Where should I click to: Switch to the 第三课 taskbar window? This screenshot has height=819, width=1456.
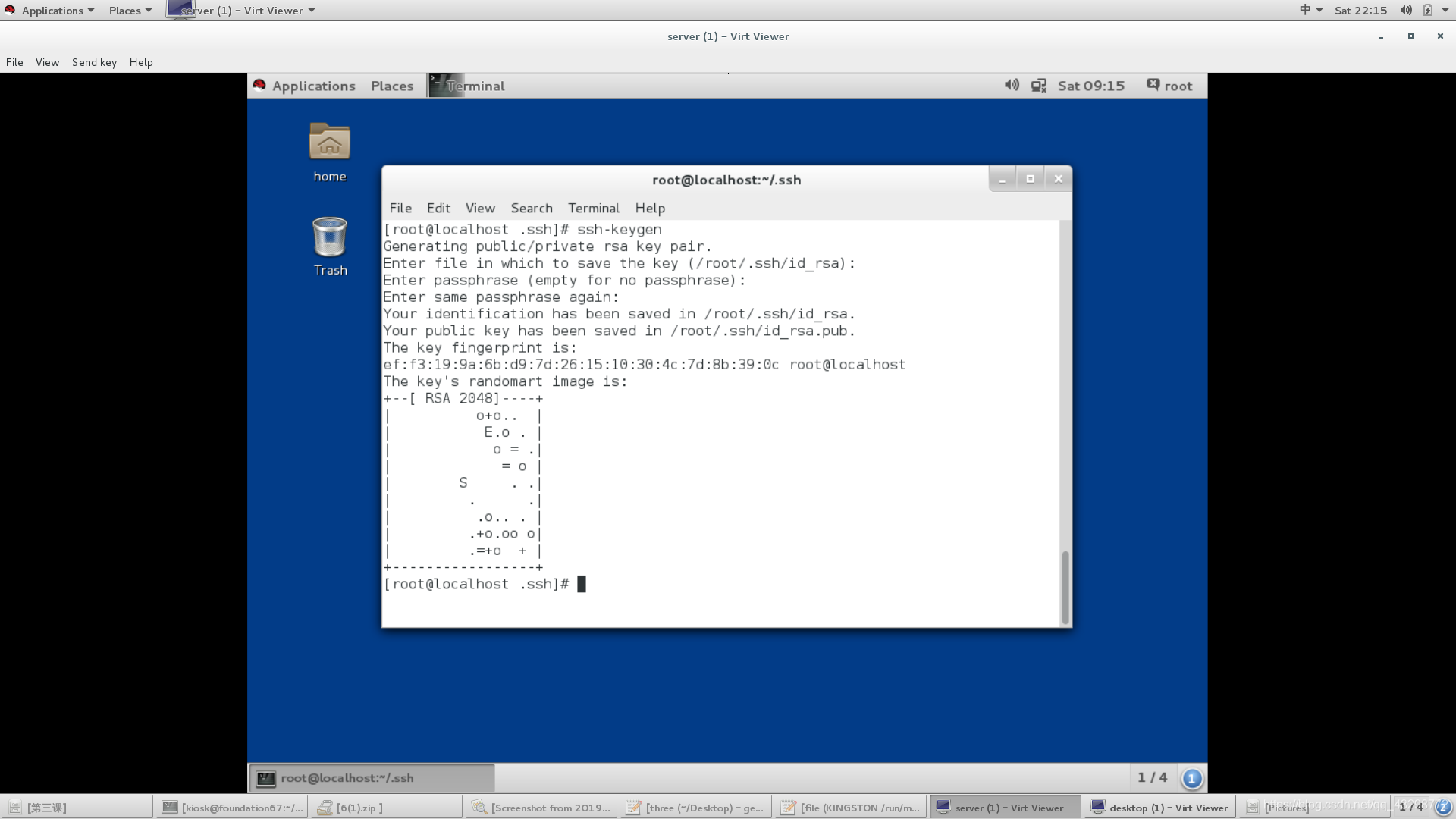(77, 808)
